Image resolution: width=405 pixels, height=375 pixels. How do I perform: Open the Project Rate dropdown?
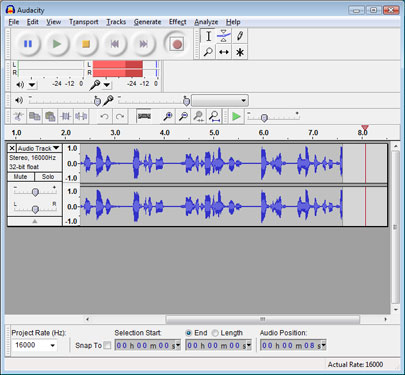coord(52,345)
